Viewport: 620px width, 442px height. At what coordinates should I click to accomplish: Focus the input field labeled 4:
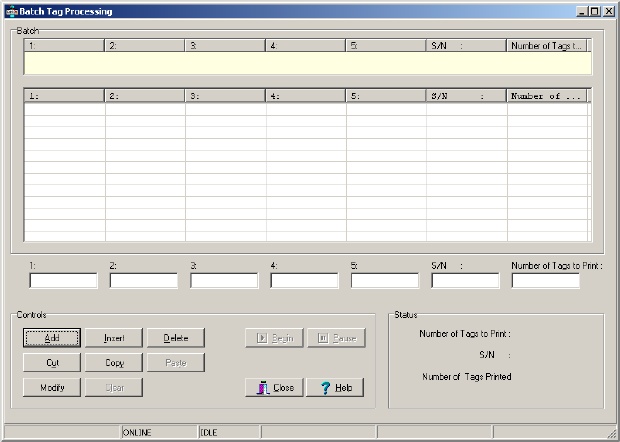coord(304,281)
